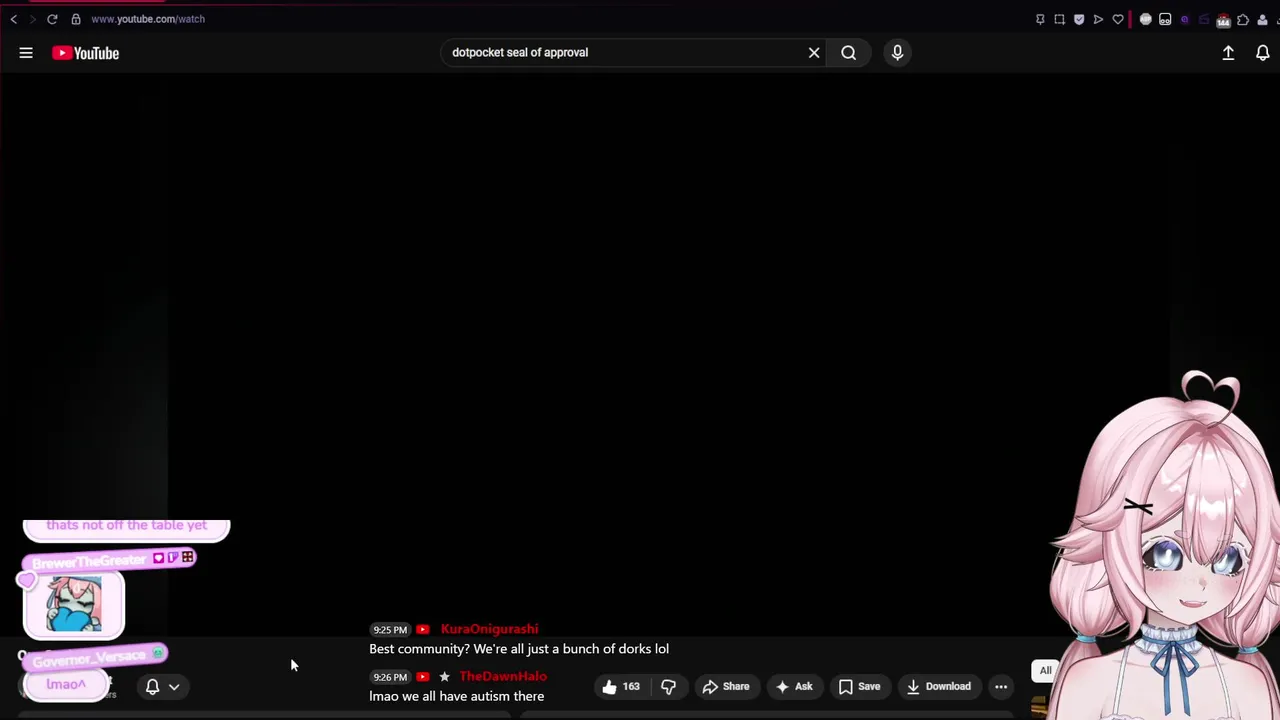Click the TheDawnHalo chat username
This screenshot has height=720, width=1280.
502,677
